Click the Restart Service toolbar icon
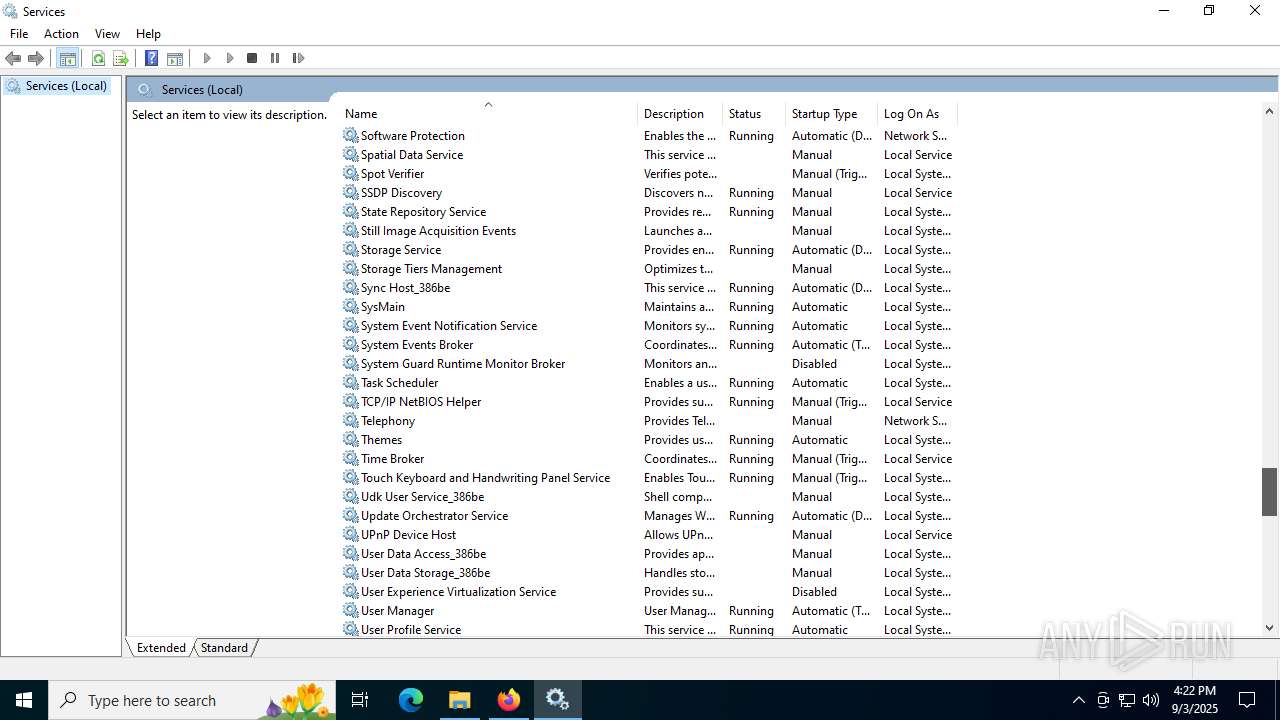The width and height of the screenshot is (1280, 720). 298,59
